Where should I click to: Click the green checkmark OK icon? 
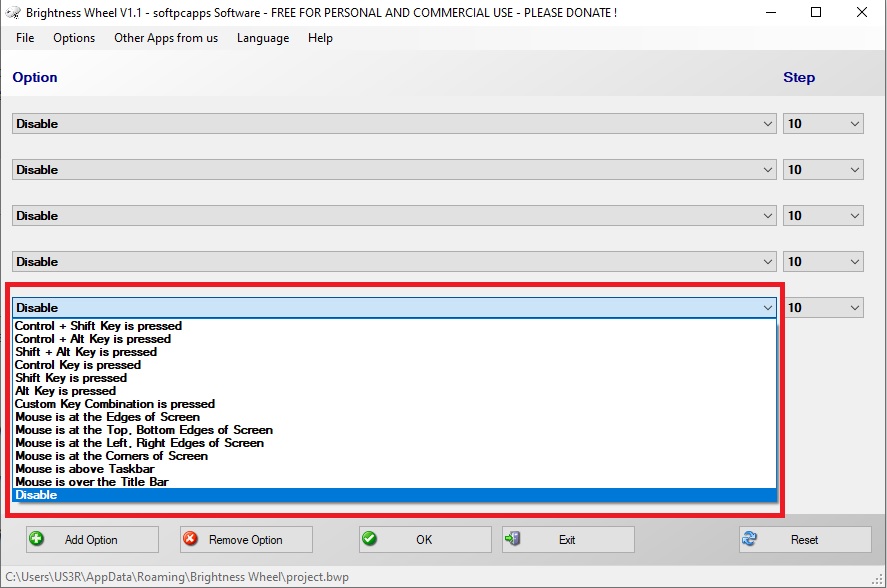point(370,539)
